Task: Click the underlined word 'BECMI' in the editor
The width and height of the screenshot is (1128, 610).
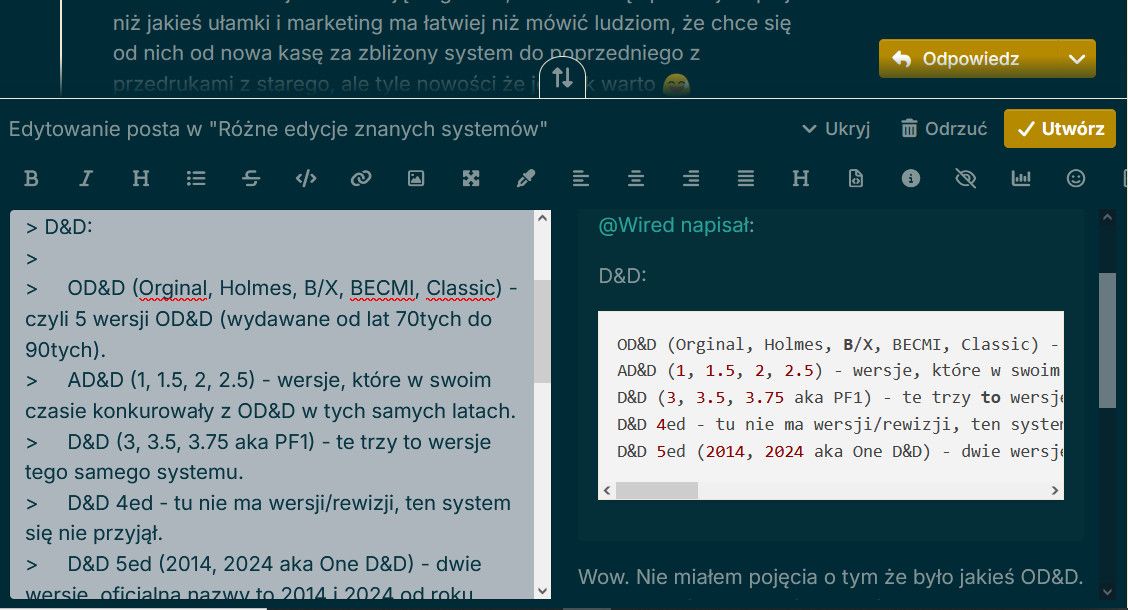Action: click(x=382, y=288)
